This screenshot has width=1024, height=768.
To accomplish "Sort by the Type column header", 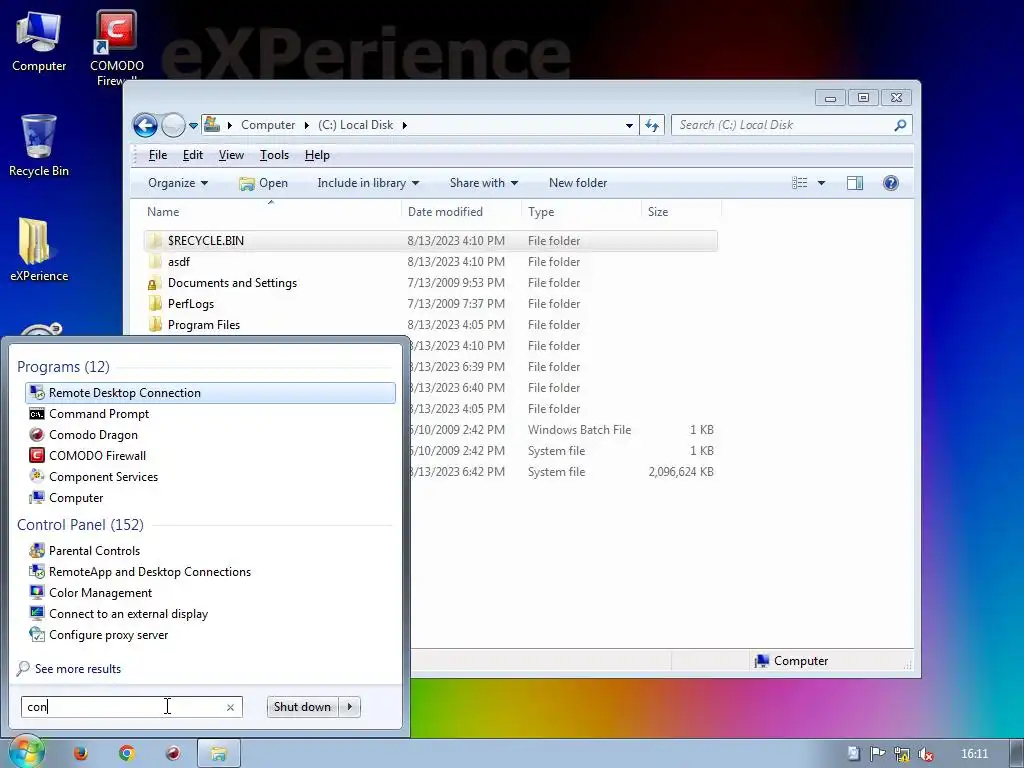I will (x=581, y=212).
